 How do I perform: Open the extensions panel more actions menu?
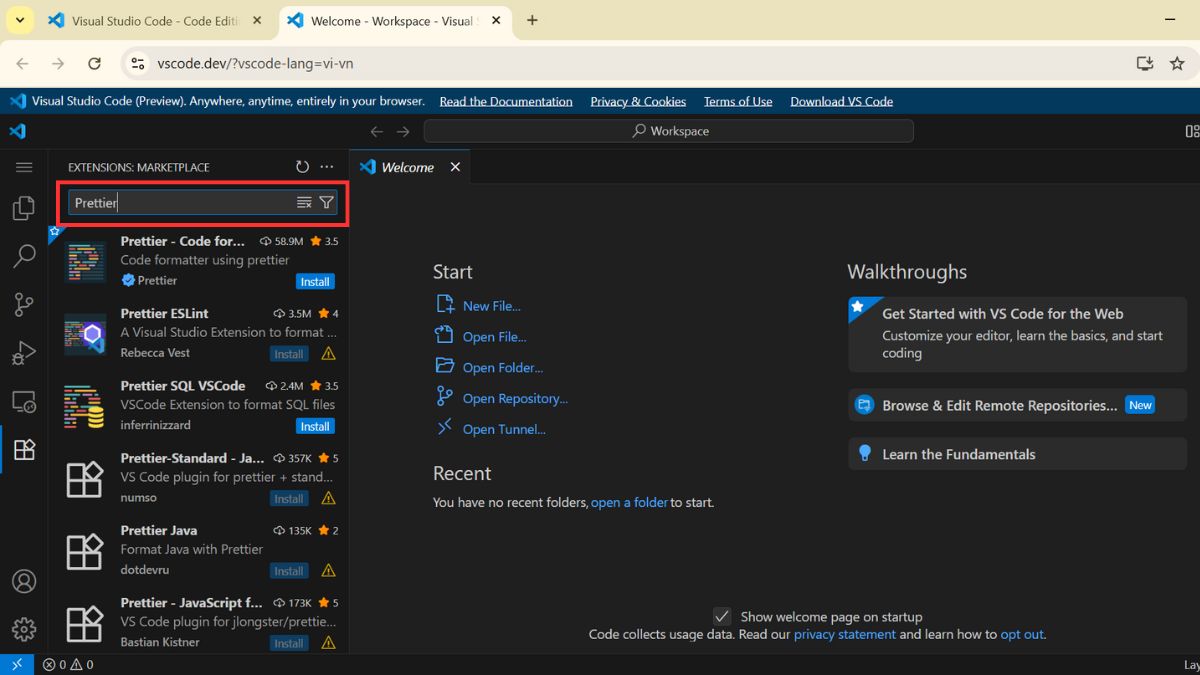point(327,167)
